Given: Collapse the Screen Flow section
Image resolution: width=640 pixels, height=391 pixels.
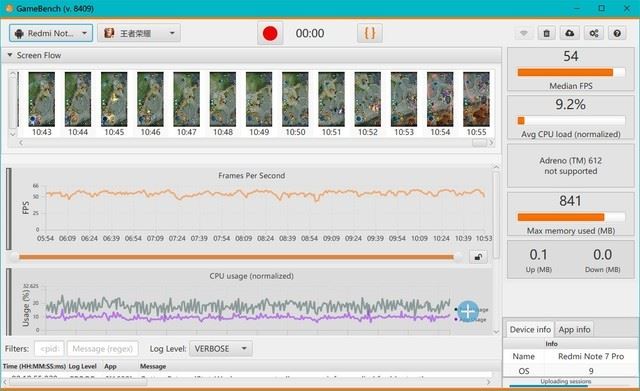Looking at the screenshot, I should point(10,55).
